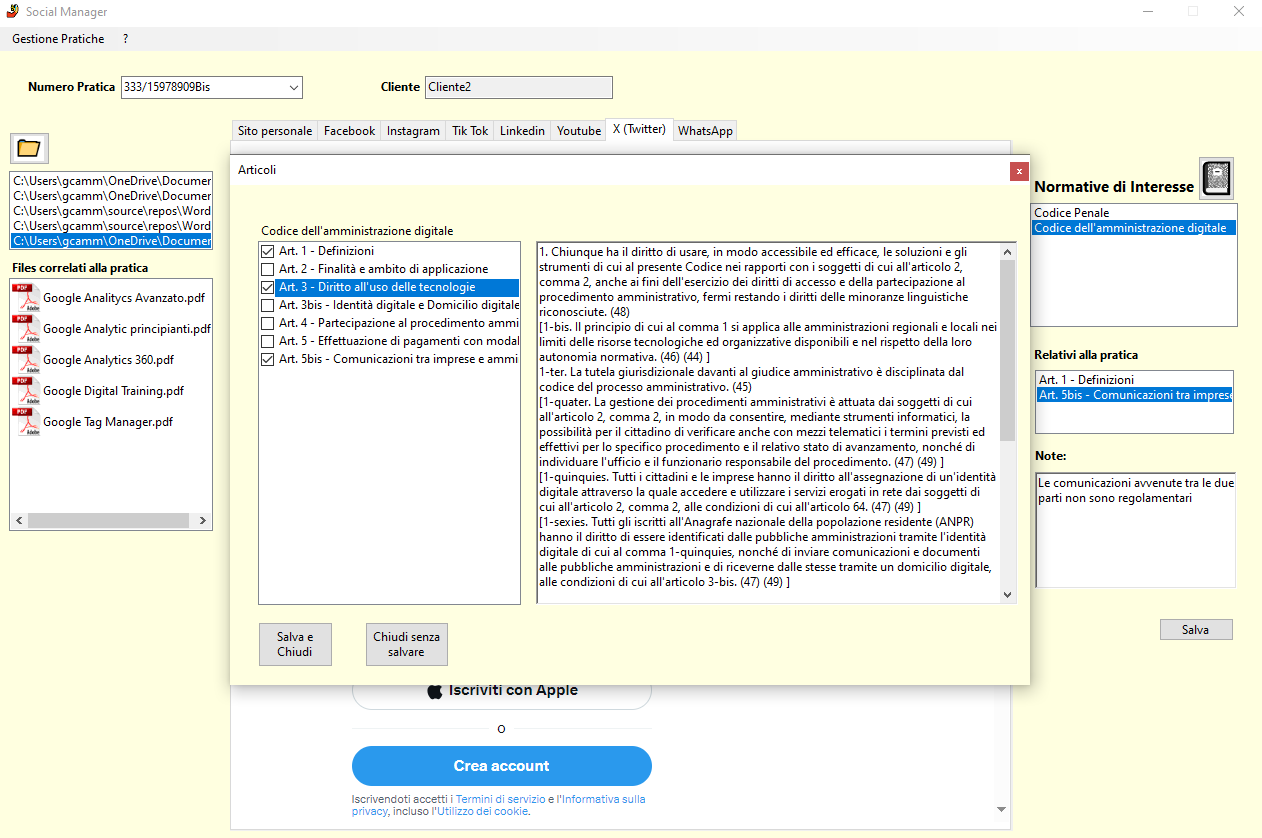
Task: Click Chiudi senza salvare button
Action: (x=406, y=644)
